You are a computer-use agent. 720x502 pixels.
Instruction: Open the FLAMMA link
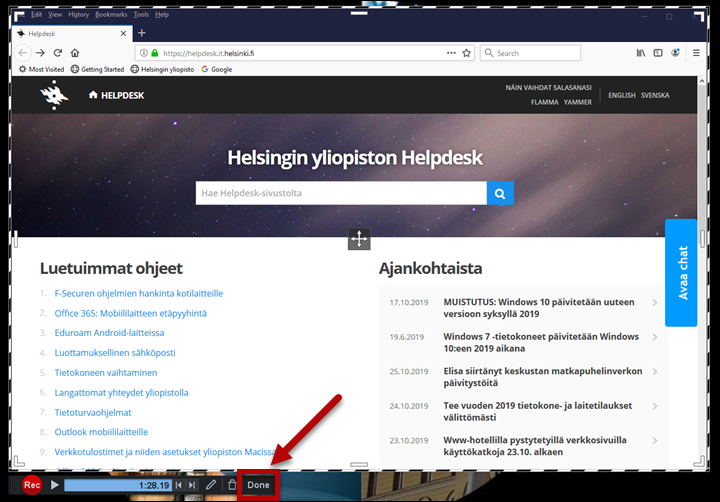pyautogui.click(x=545, y=102)
